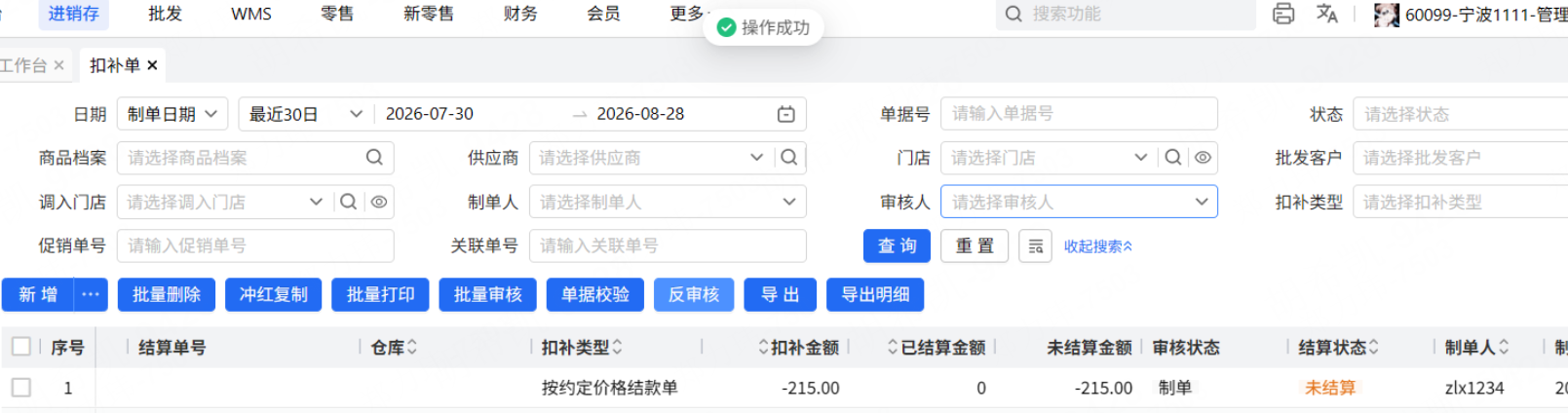Click search icon in 商品档案 field
Screen dimensions: 1568x413
coord(374,157)
